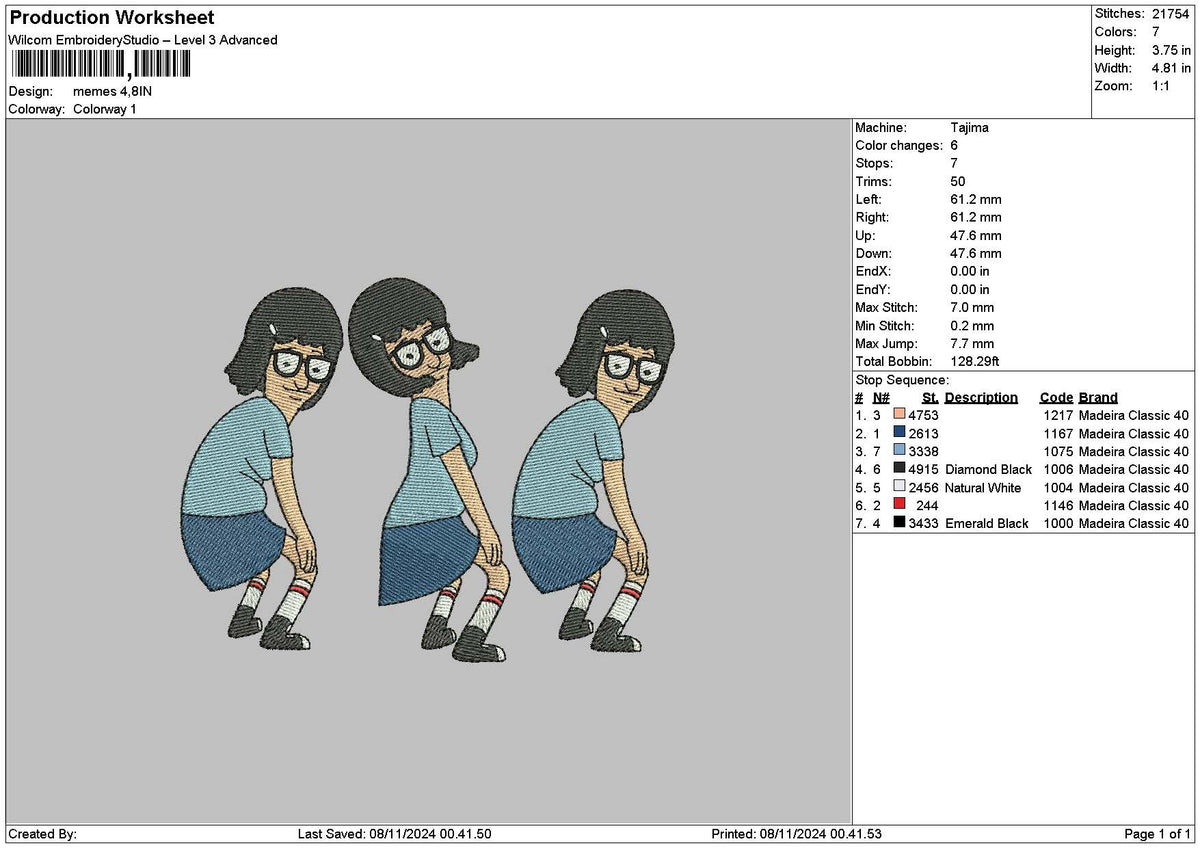Viewport: 1200px width, 848px height.
Task: Click the Total Bobbin value 128.29ft
Action: [975, 362]
